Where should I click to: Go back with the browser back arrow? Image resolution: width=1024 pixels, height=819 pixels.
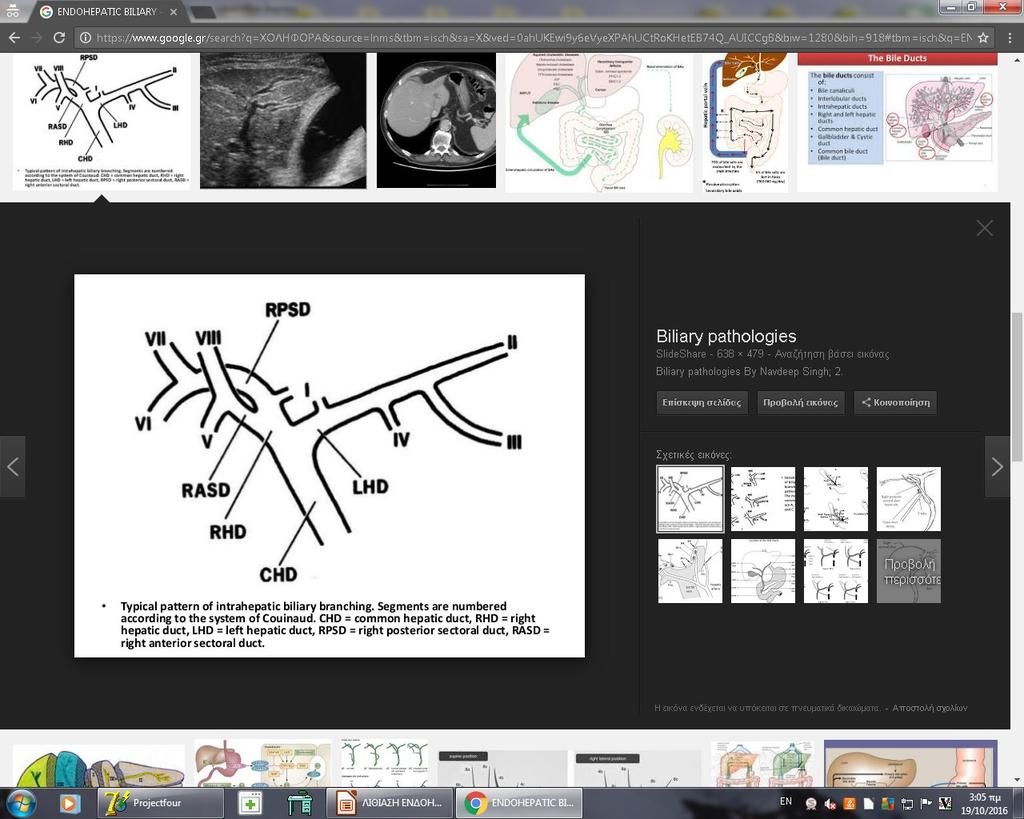point(14,38)
